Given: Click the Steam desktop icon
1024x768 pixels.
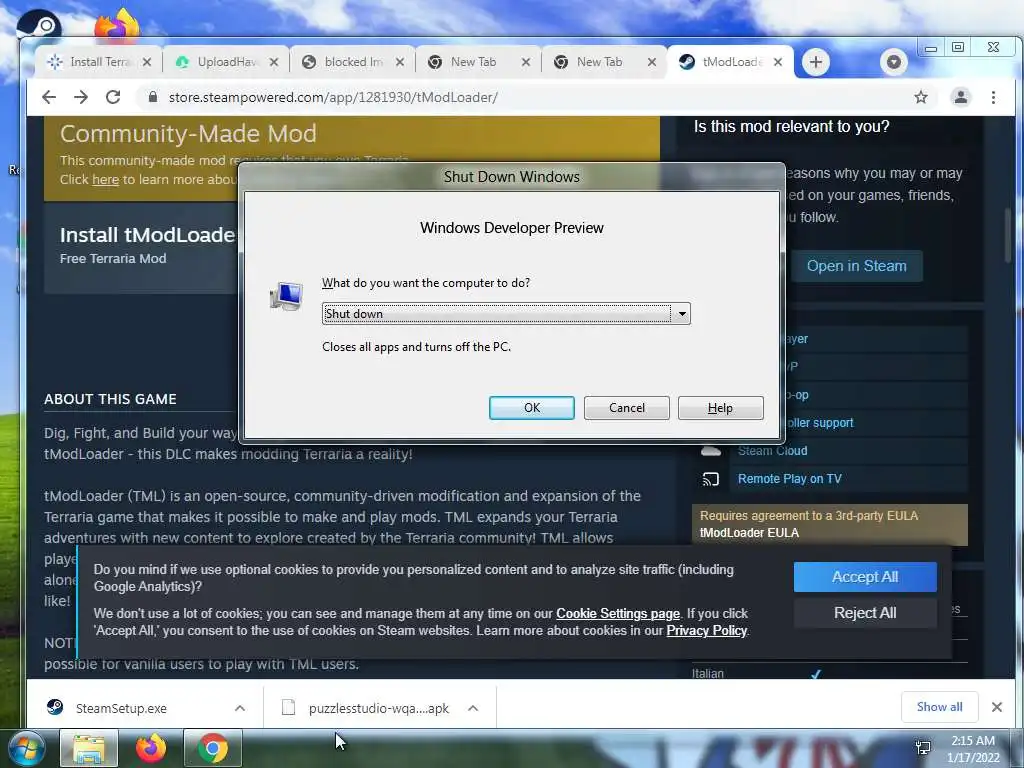Looking at the screenshot, I should click(x=39, y=24).
